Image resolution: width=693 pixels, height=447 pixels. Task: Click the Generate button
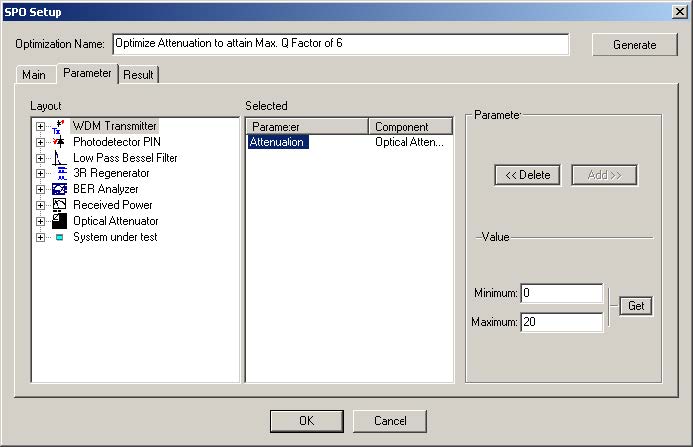click(635, 45)
